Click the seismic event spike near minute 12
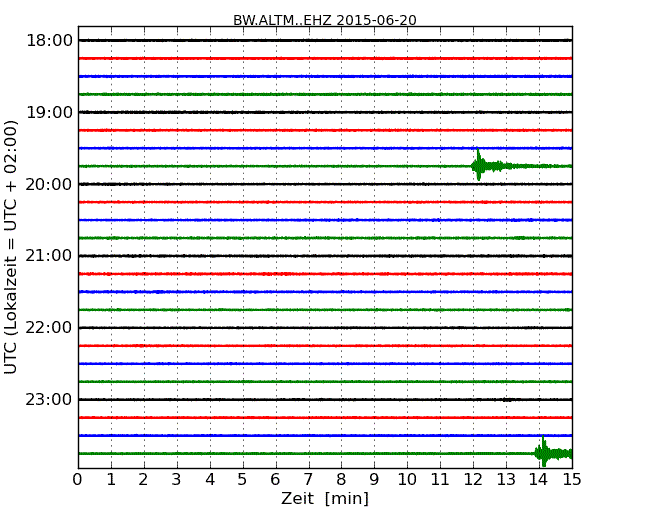Screen dimensions: 650x520 (x=478, y=165)
